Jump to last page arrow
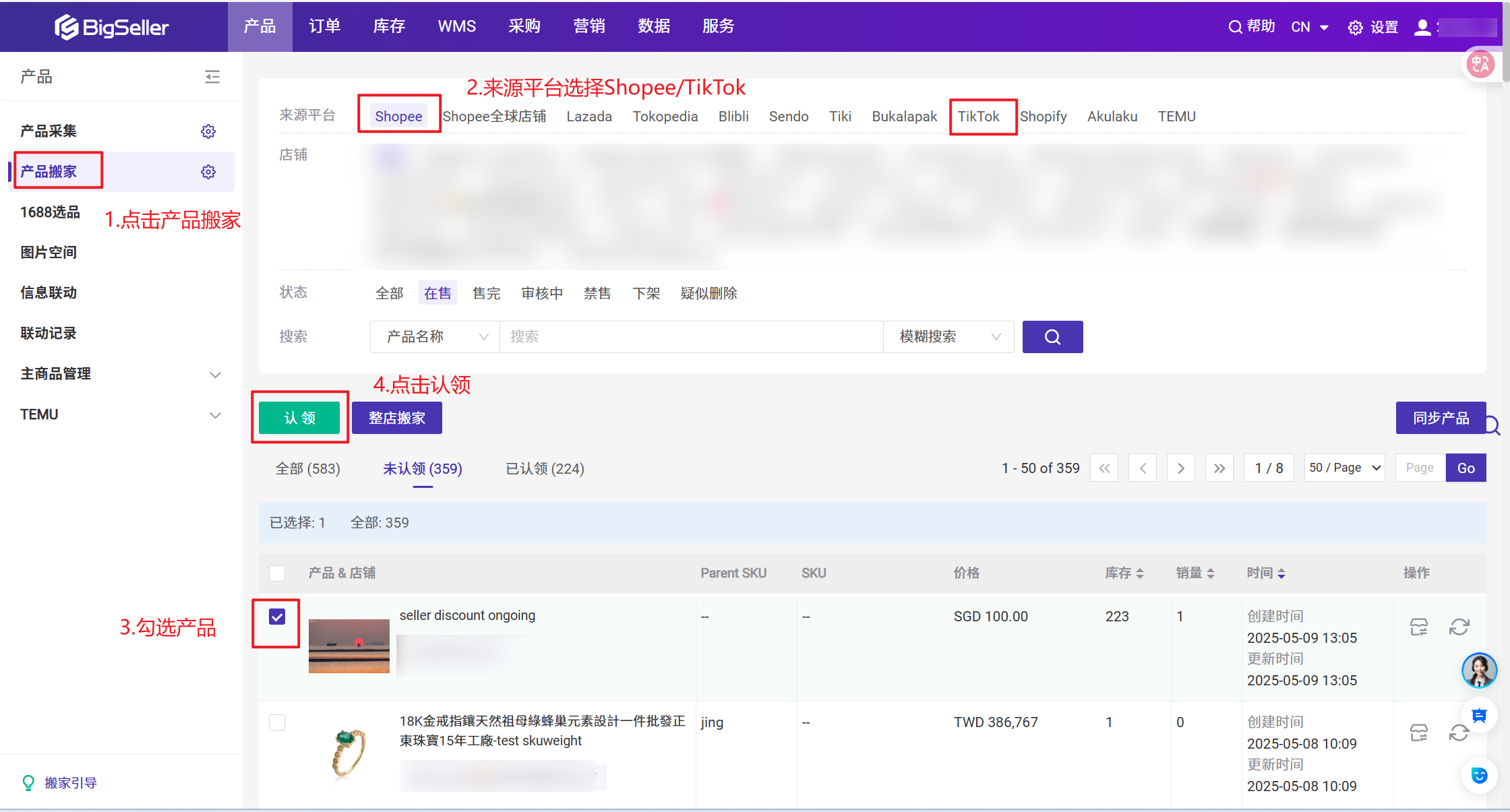The width and height of the screenshot is (1510, 812). (1219, 468)
